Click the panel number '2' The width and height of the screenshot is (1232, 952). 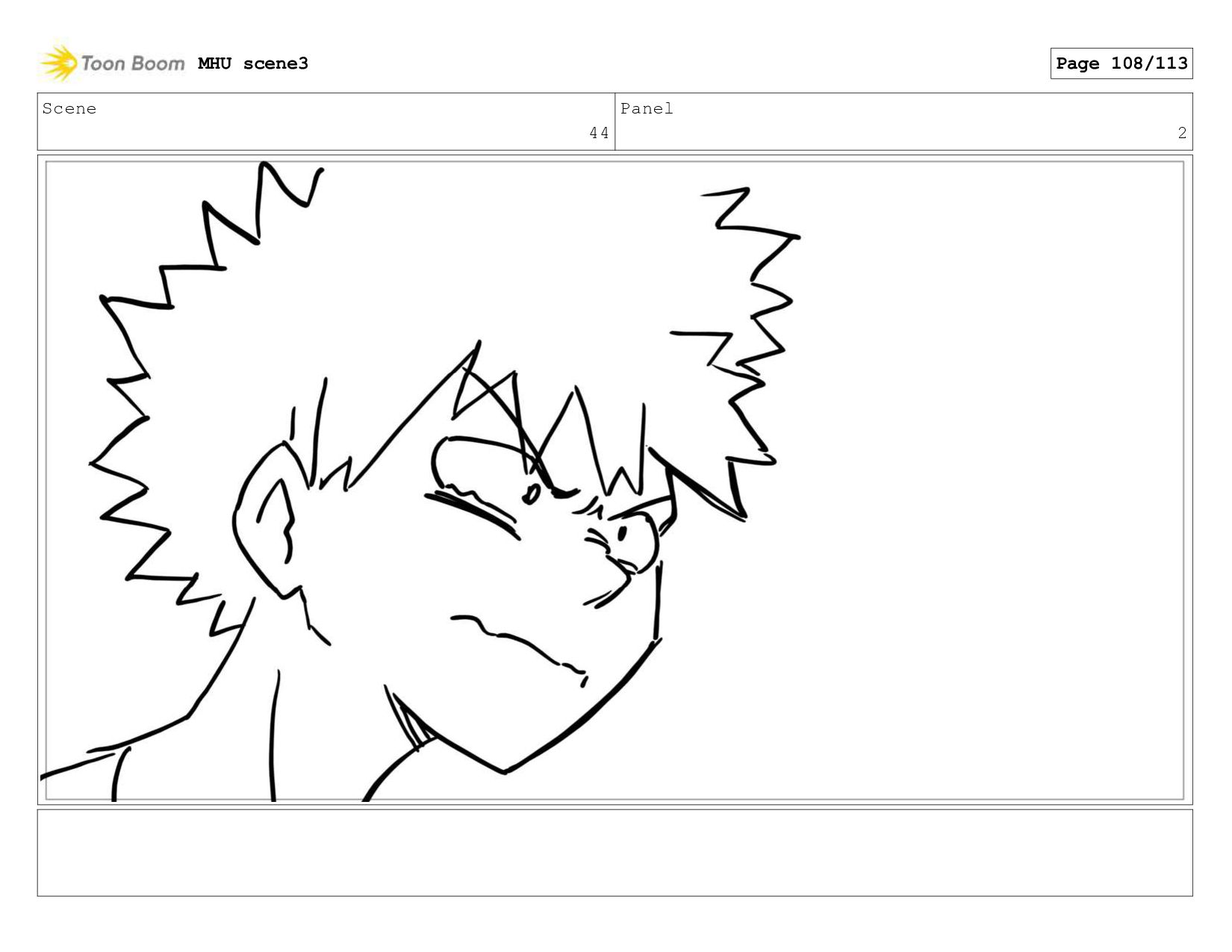point(1182,133)
